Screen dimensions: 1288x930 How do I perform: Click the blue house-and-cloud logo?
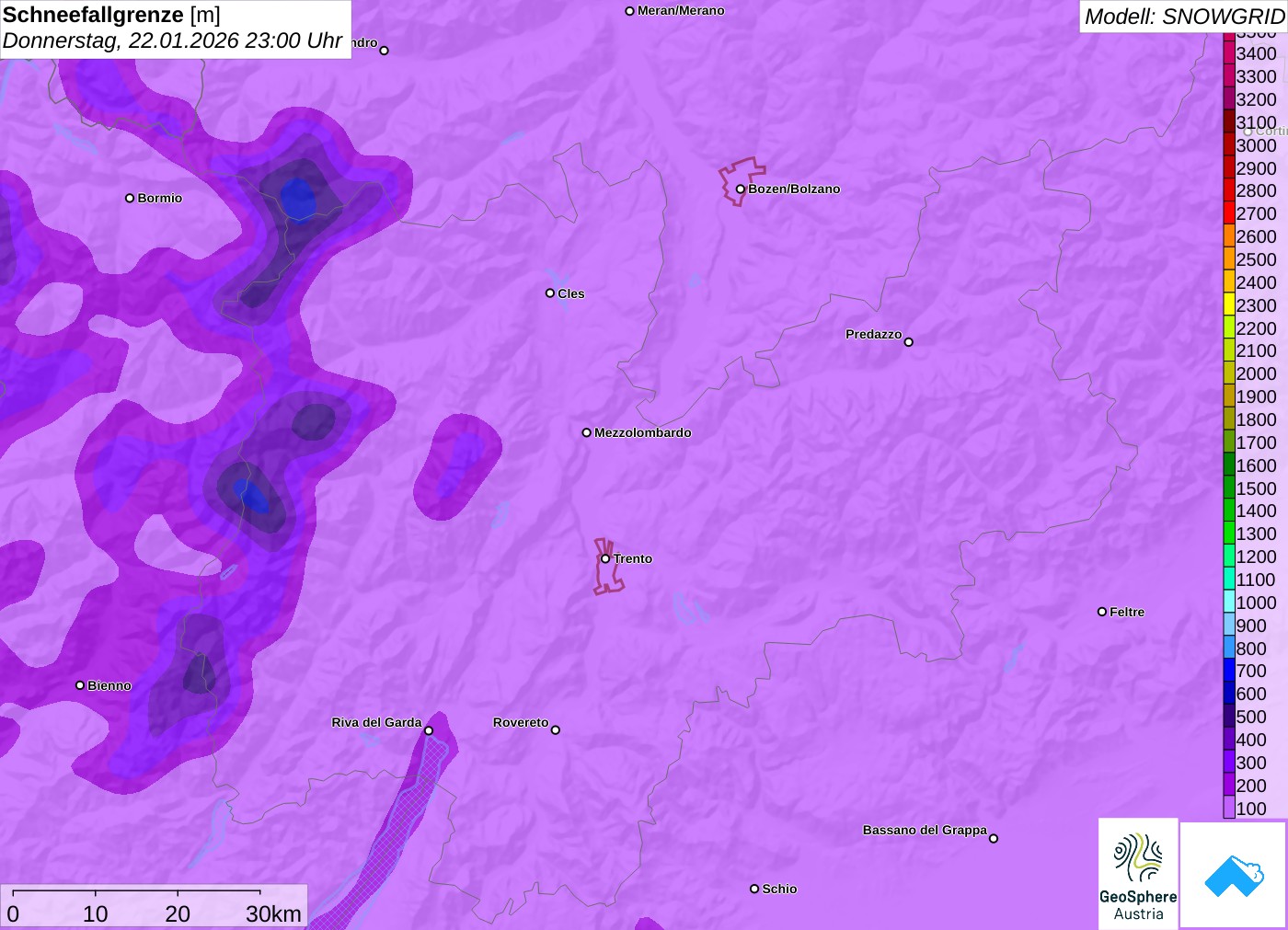point(1234,875)
